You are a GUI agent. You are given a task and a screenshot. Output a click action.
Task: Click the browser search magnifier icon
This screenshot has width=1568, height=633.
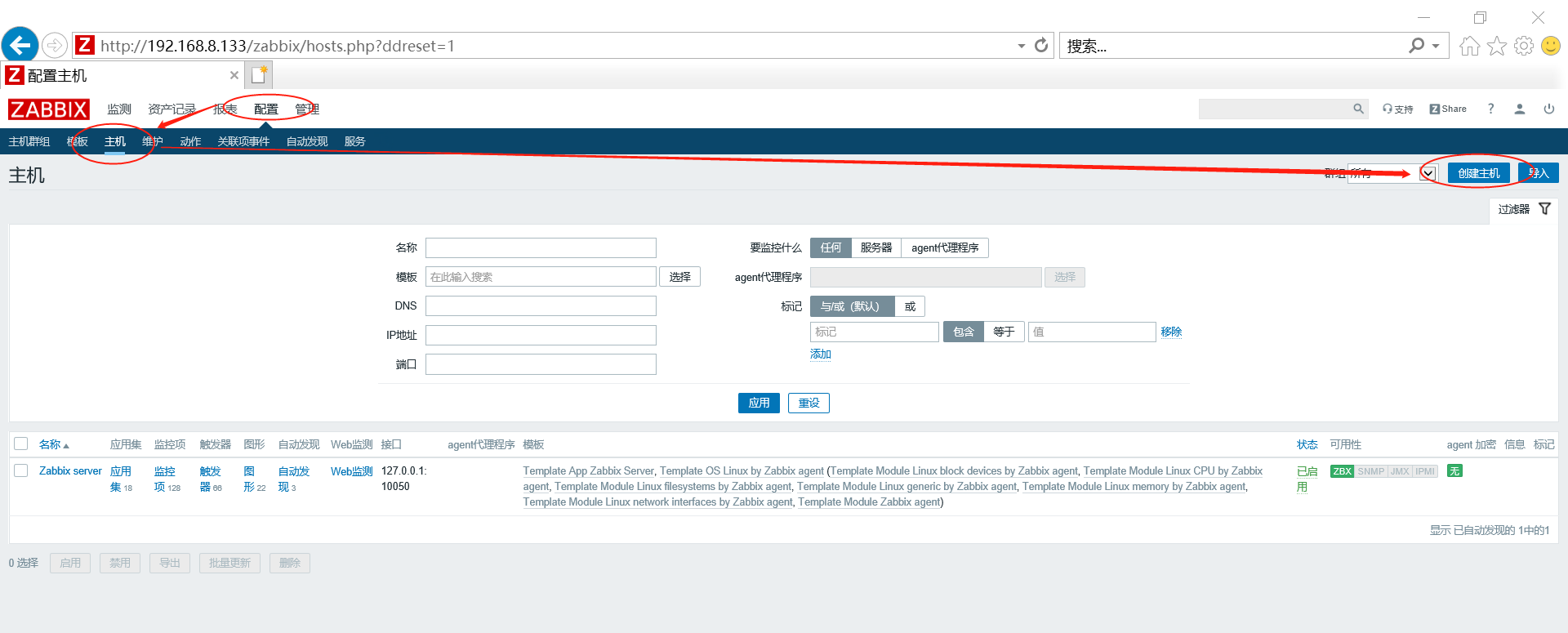1416,46
